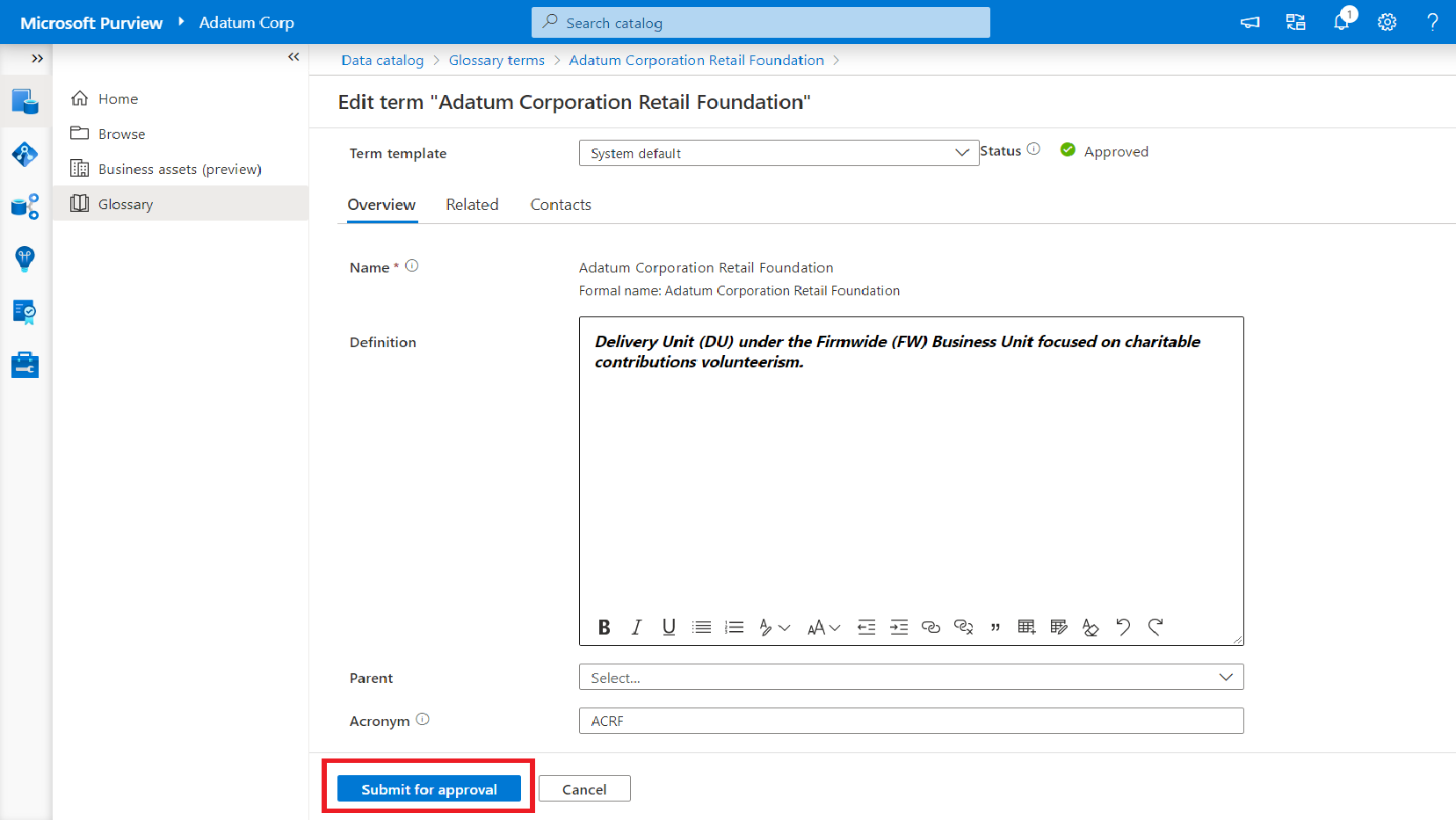Click into the Acronym input field
Image resolution: width=1456 pixels, height=820 pixels.
click(910, 721)
